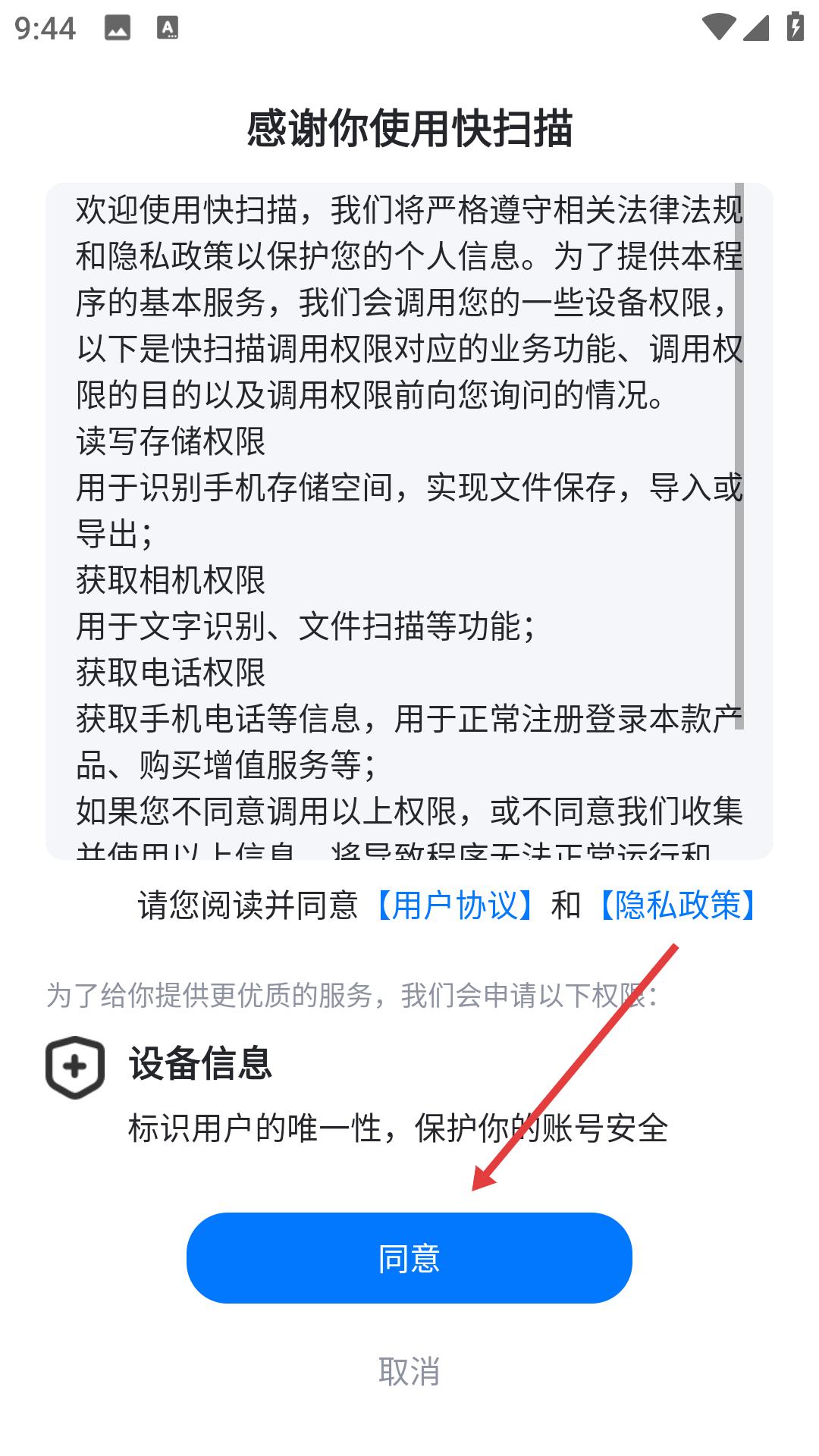The image size is (819, 1456).
Task: Tap the shield plus device info icon
Action: tap(75, 1066)
